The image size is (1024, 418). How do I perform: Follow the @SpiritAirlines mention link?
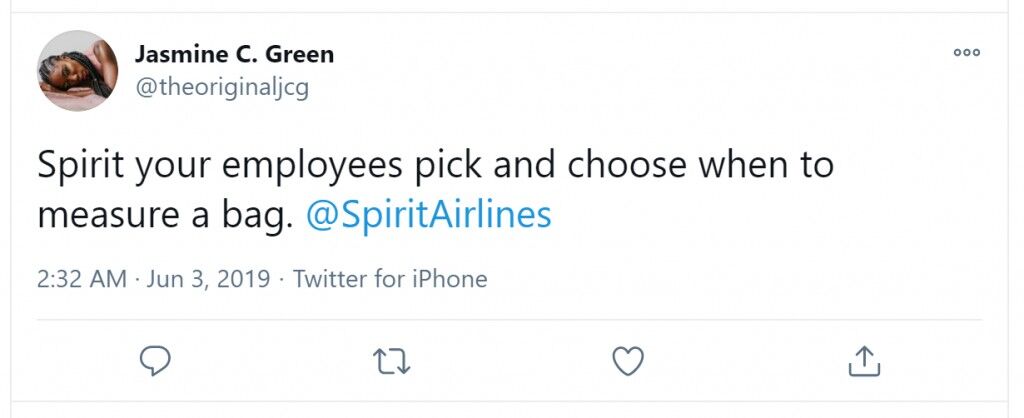coord(429,216)
